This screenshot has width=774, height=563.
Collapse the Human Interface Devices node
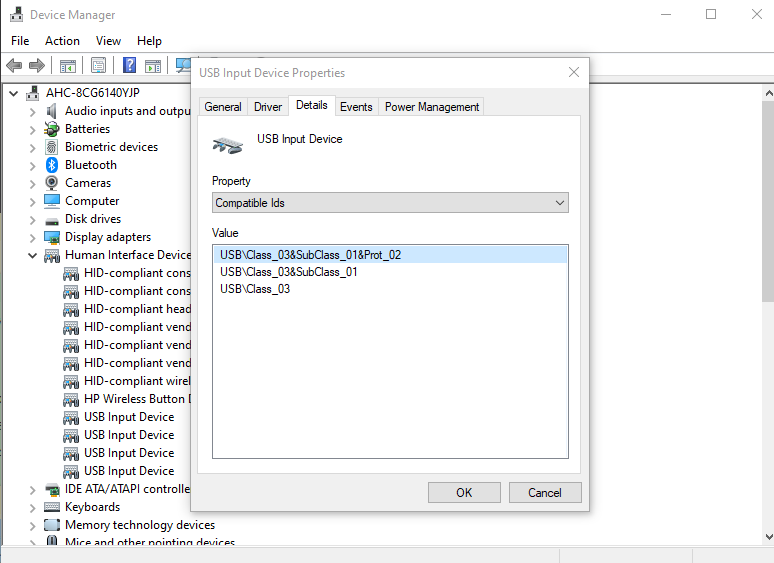(32, 255)
